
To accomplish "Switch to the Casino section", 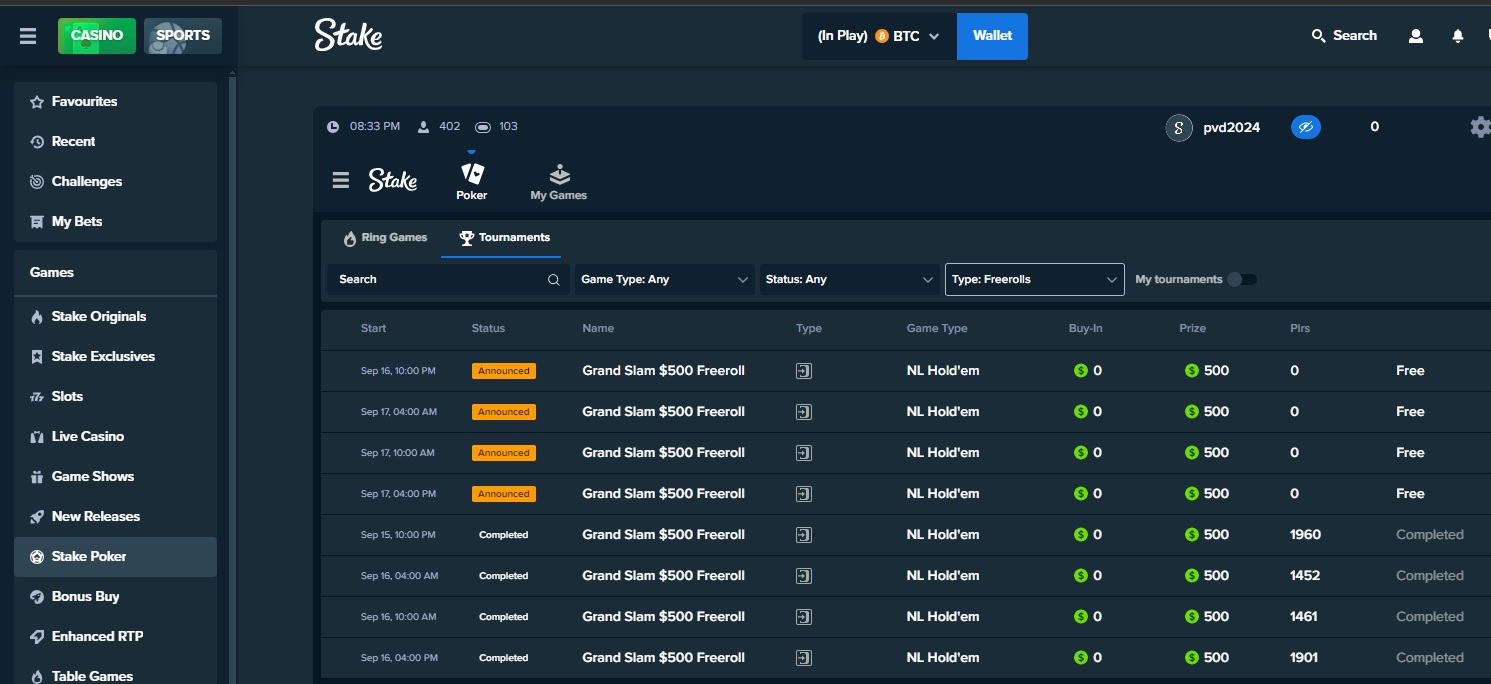I will [x=97, y=36].
